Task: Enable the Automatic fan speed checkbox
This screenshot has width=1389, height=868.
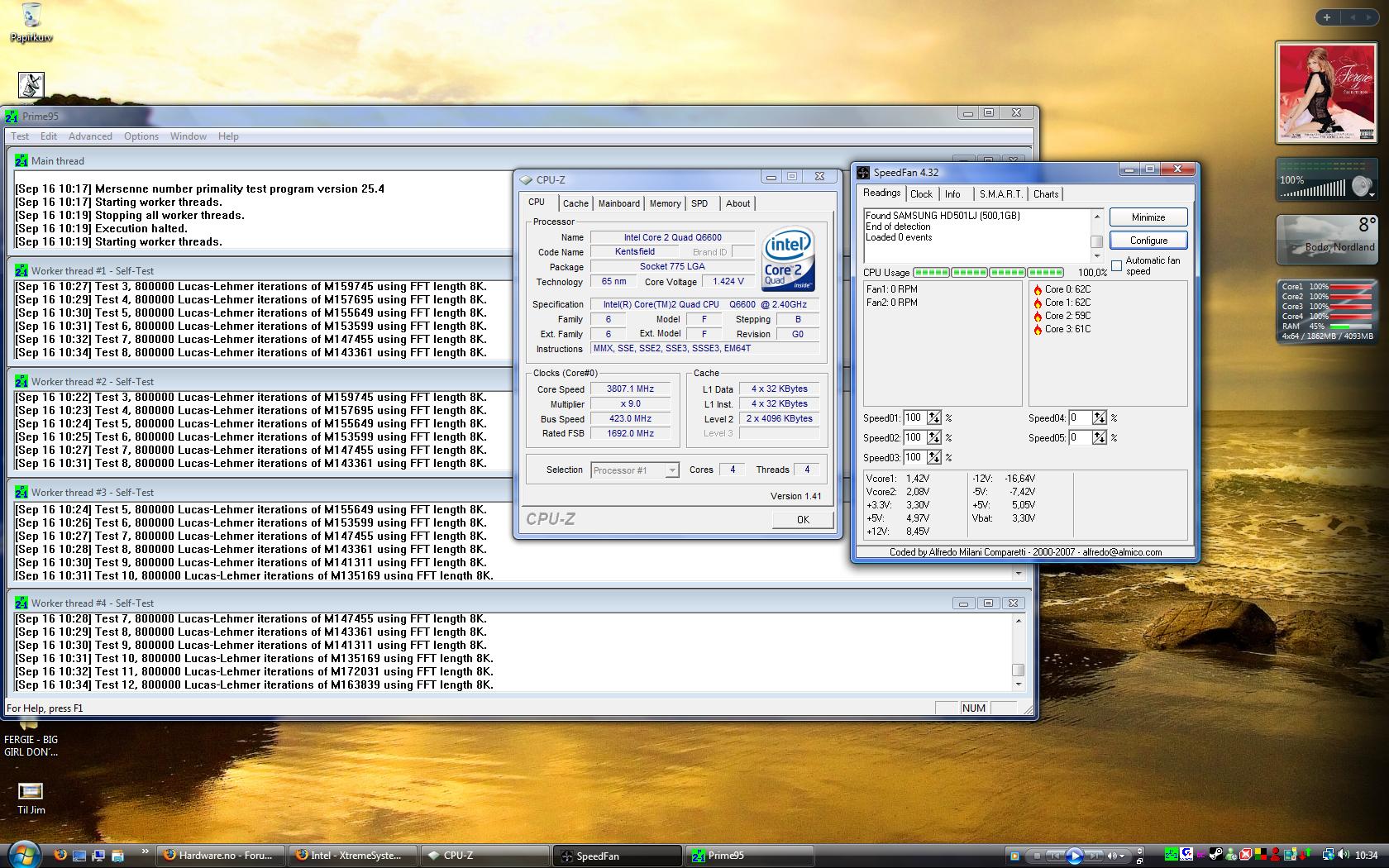Action: 1116,266
